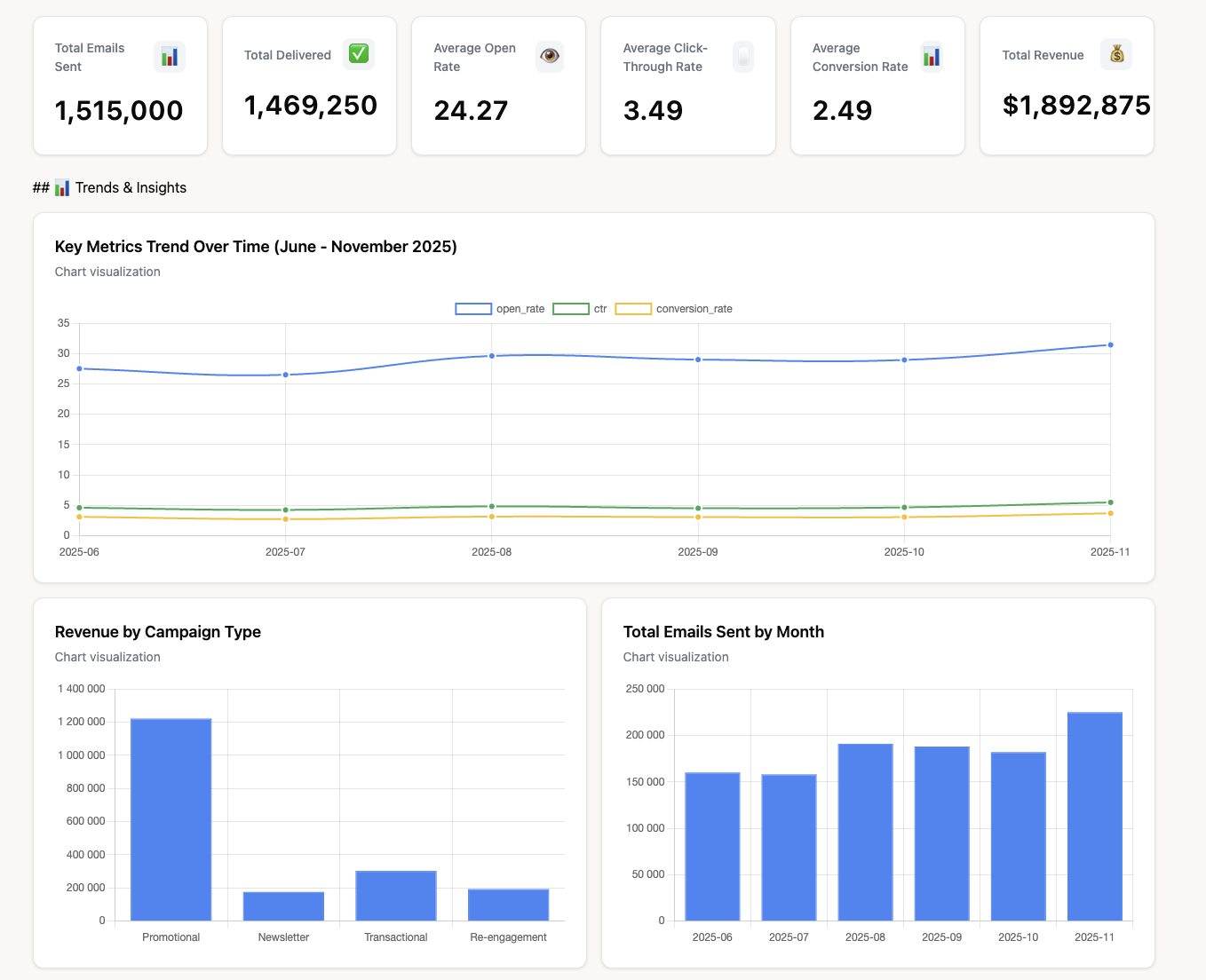Toggle the ctr series in the legend
This screenshot has width=1206, height=980.
click(600, 309)
